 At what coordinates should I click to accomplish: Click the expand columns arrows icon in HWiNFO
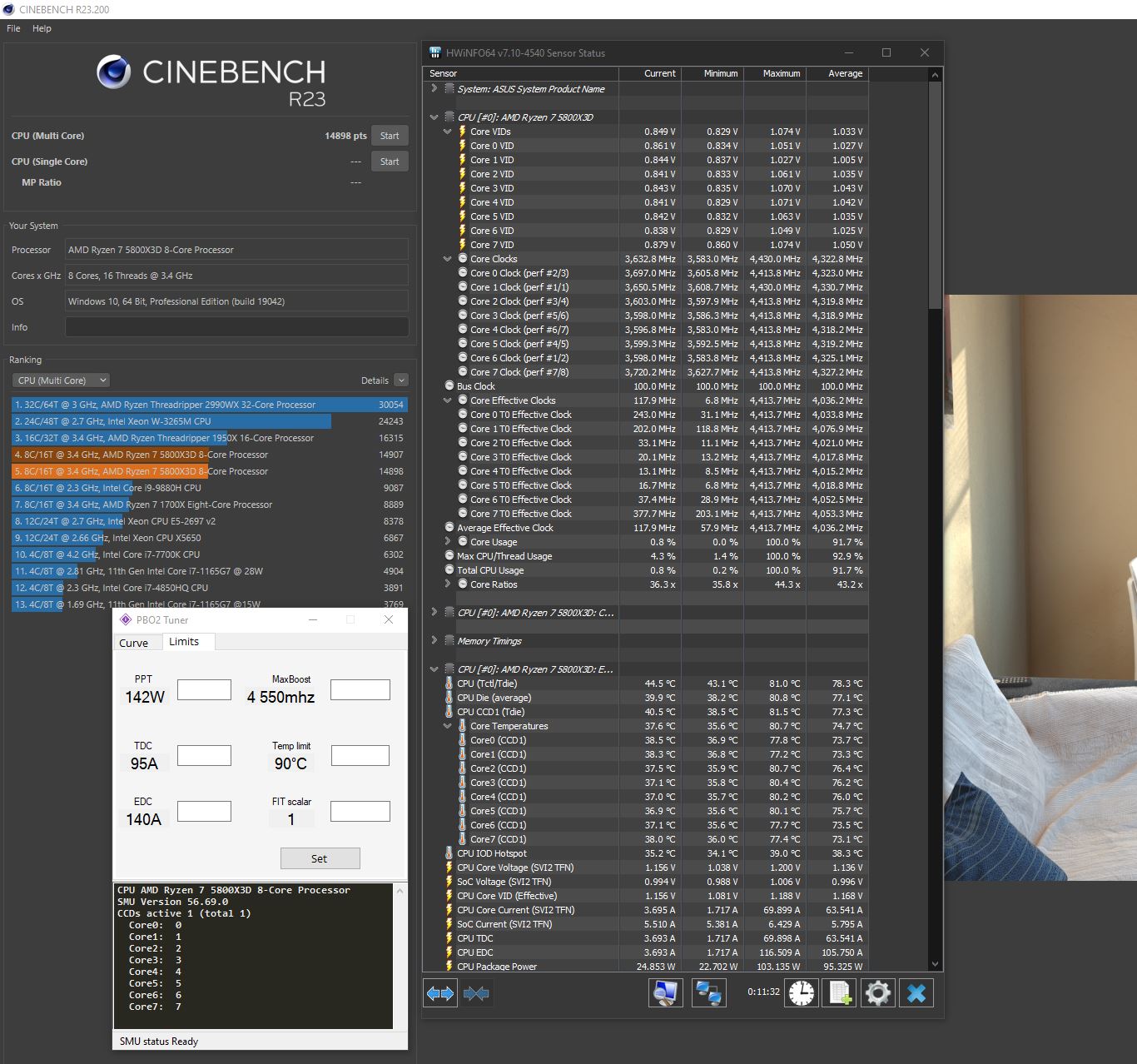(x=440, y=993)
